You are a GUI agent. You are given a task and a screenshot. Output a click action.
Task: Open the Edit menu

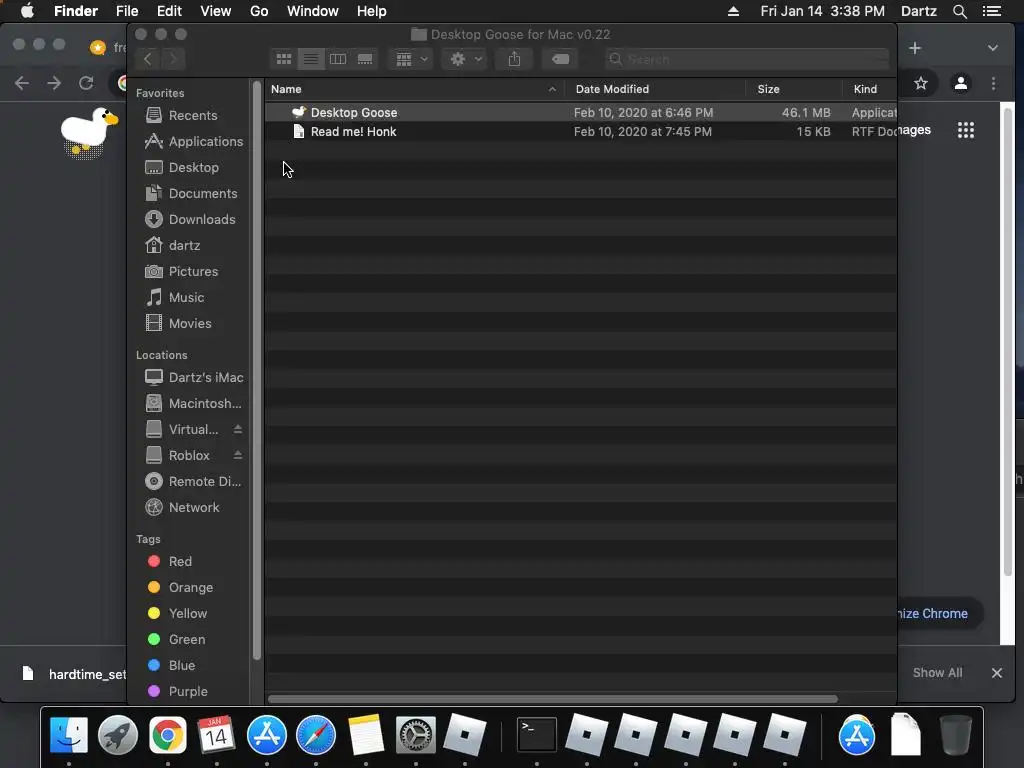pos(169,11)
